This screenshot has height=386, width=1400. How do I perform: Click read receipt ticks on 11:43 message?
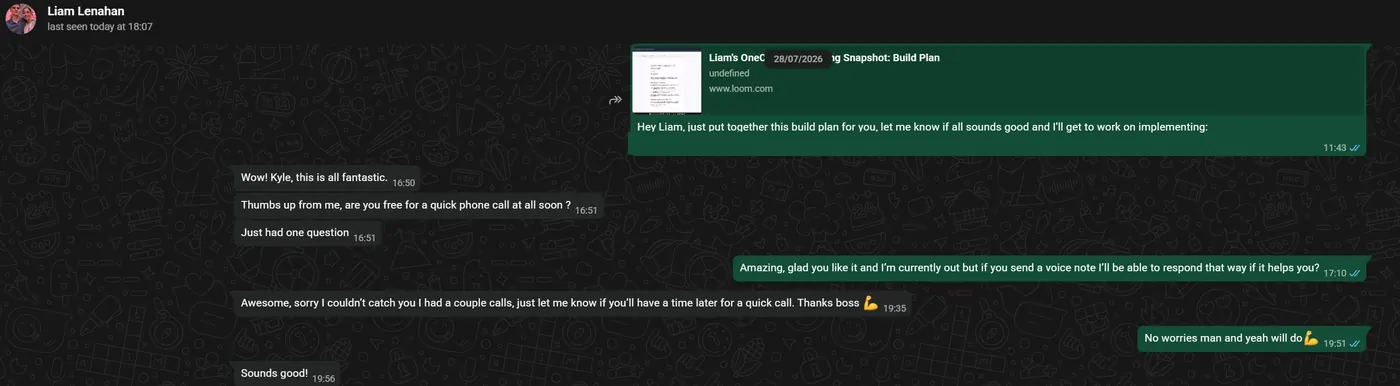coord(1355,148)
